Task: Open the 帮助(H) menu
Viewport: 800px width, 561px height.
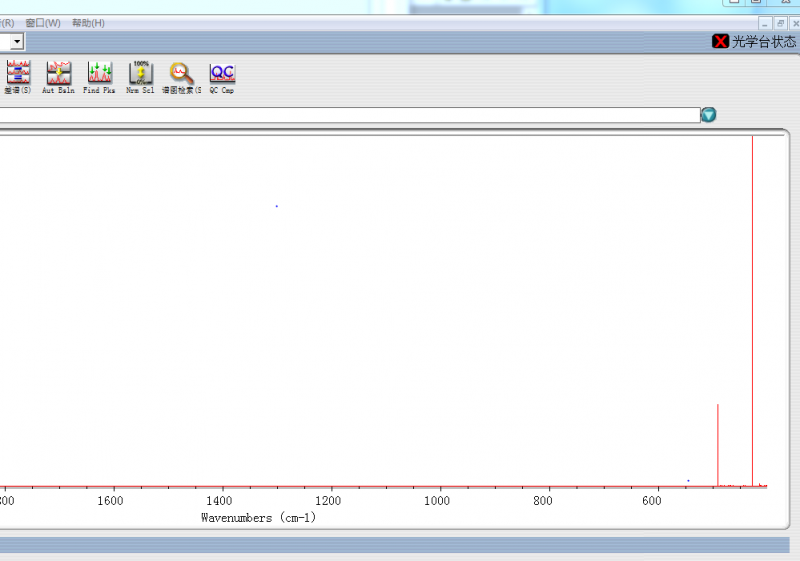Action: [88, 23]
